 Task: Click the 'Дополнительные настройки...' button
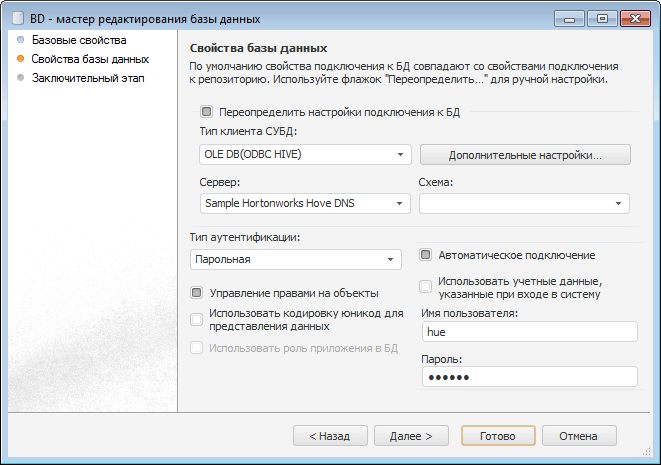(525, 155)
